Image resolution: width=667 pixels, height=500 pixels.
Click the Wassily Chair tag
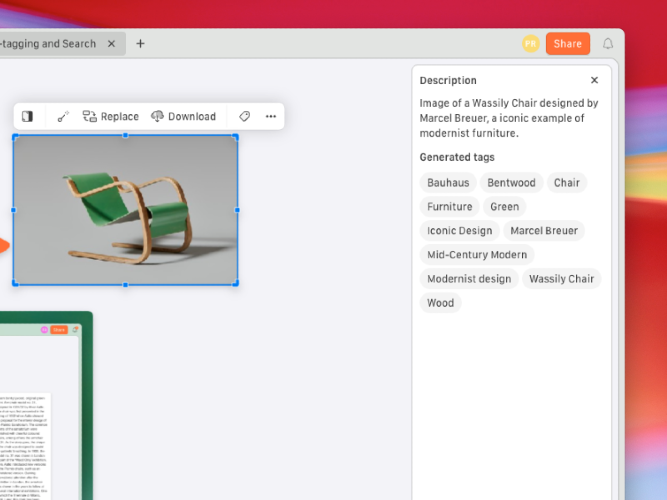point(561,279)
